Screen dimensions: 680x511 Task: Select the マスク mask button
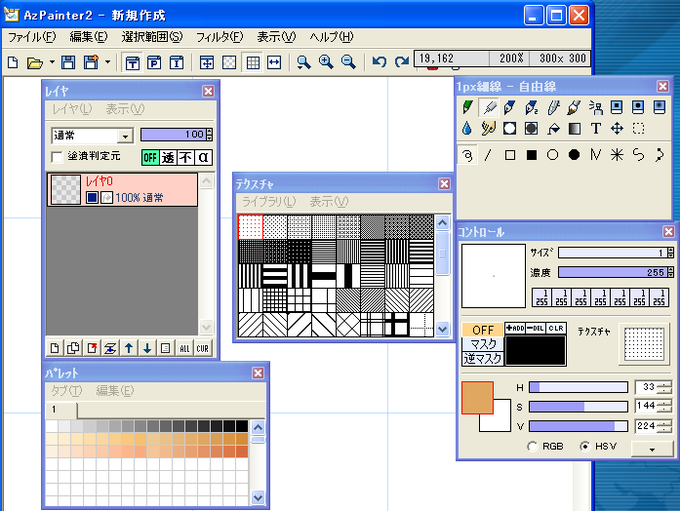coord(482,344)
